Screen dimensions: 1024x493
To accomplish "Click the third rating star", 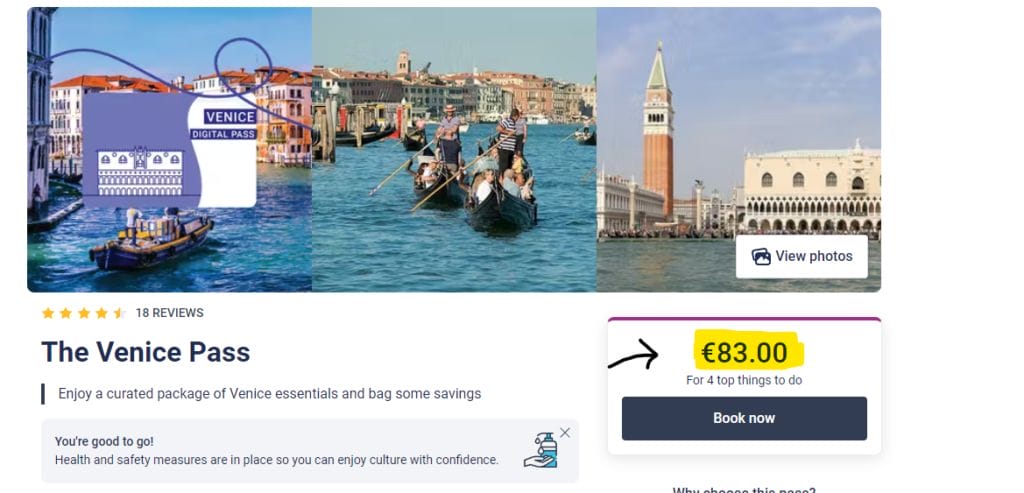I will click(84, 313).
